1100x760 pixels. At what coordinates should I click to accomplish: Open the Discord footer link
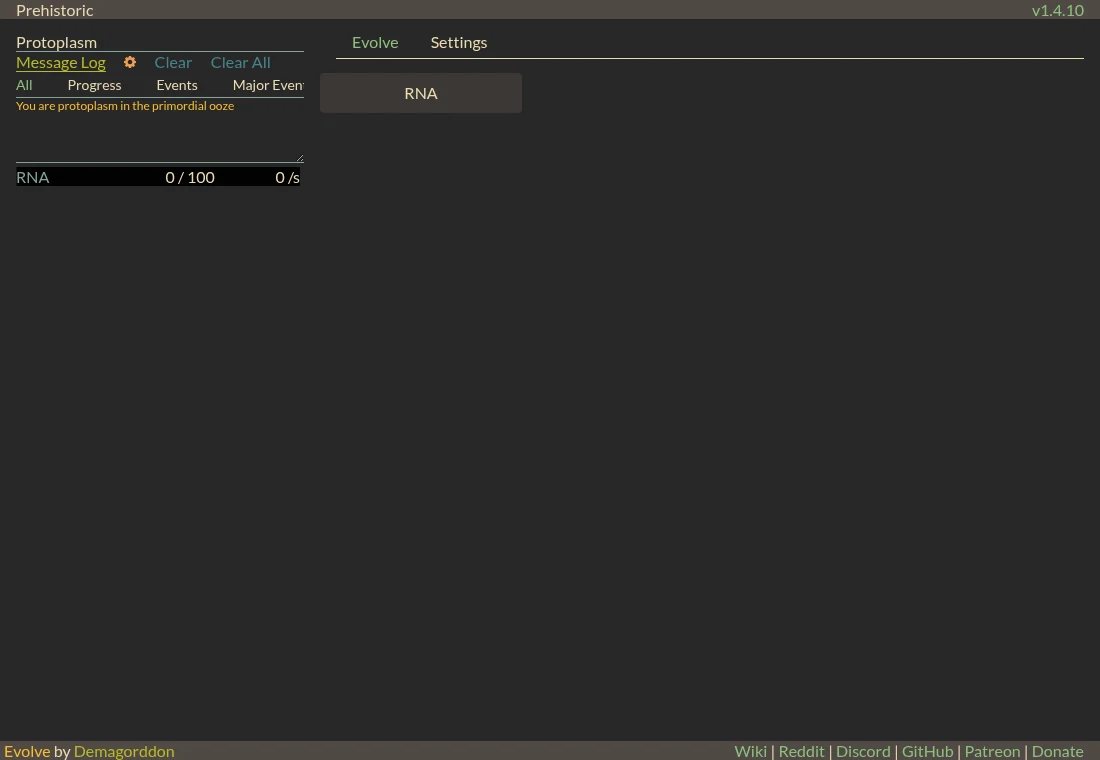[x=863, y=751]
